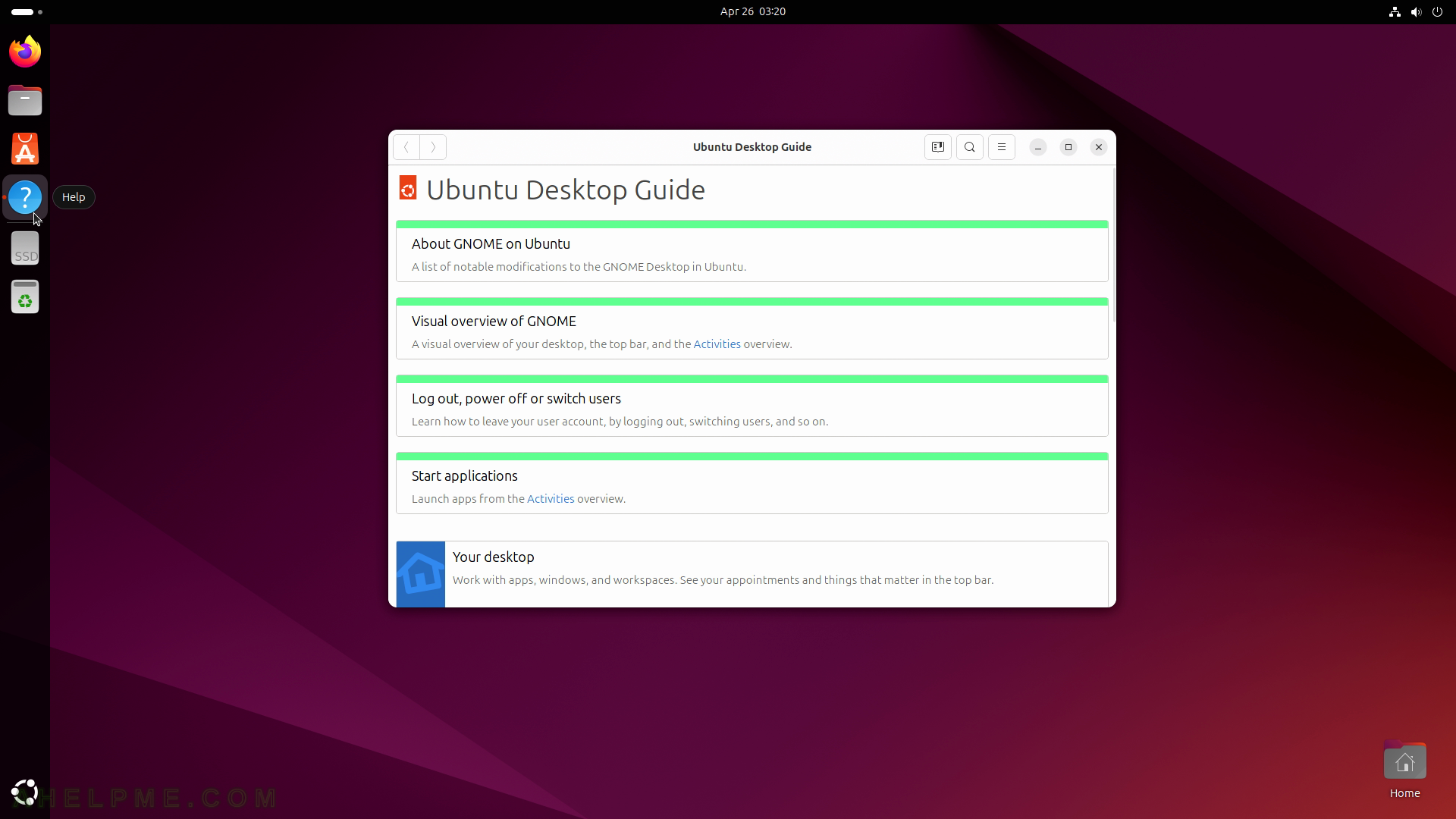This screenshot has width=1456, height=819.
Task: Open Log out, power off or switch users
Action: pos(752,406)
